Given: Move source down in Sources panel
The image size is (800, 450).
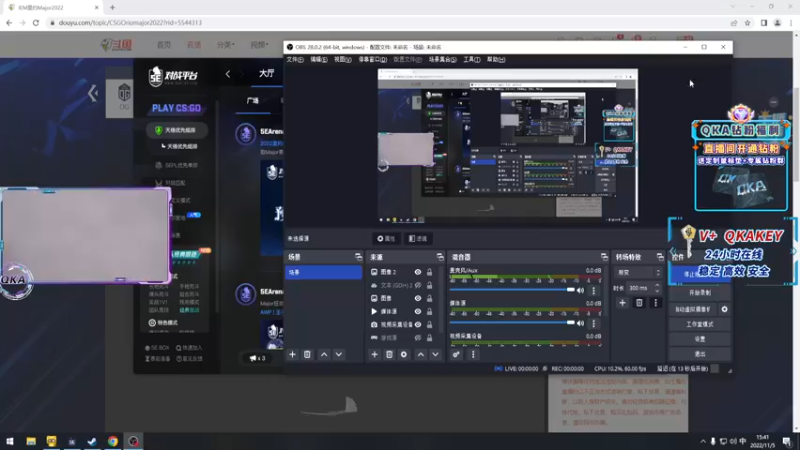Looking at the screenshot, I should (435, 355).
